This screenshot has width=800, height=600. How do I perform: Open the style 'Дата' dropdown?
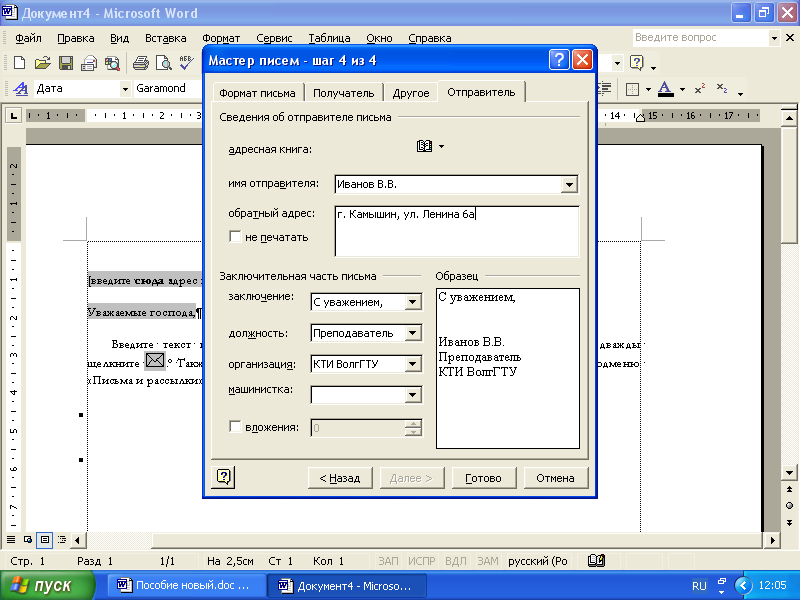coord(125,89)
